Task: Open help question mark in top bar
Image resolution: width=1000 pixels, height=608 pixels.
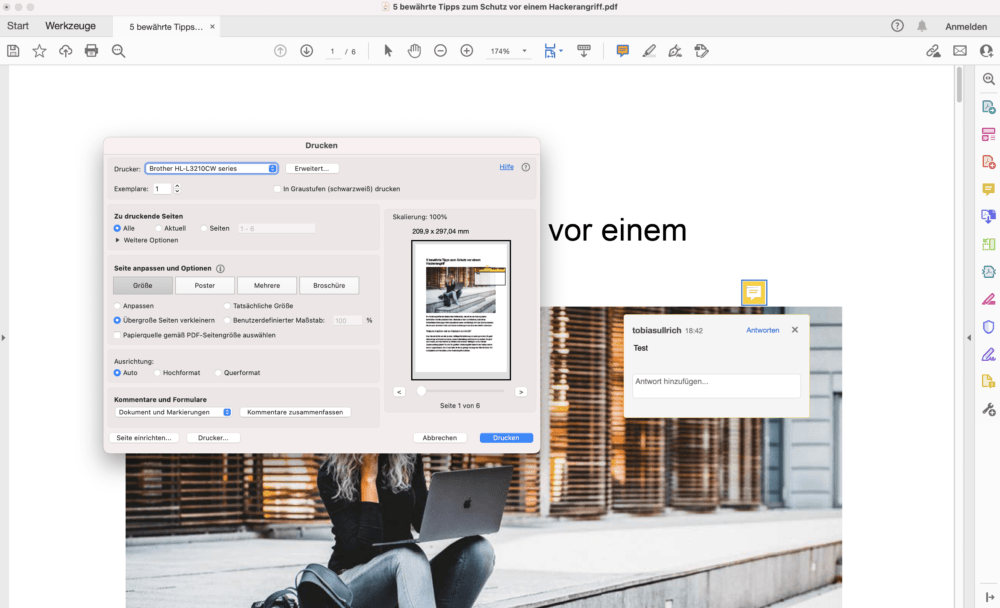Action: [897, 26]
